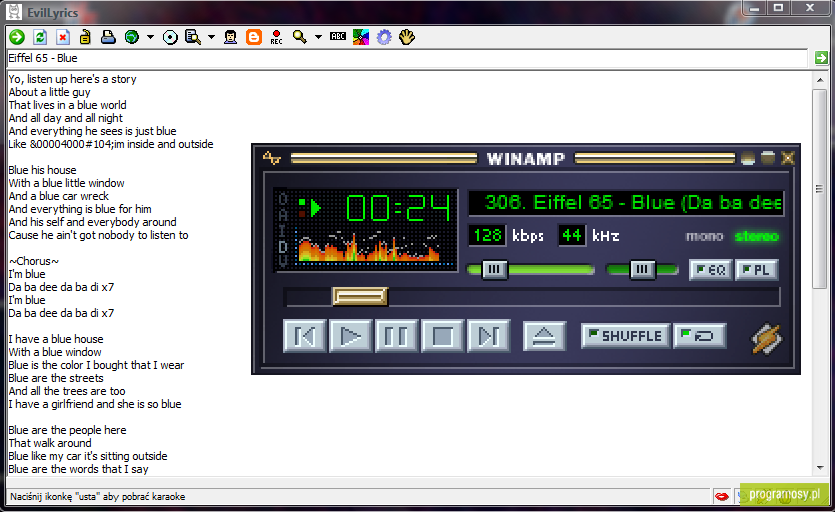Click the green arrow Go icon in toolbar
Image resolution: width=835 pixels, height=512 pixels.
pos(17,37)
